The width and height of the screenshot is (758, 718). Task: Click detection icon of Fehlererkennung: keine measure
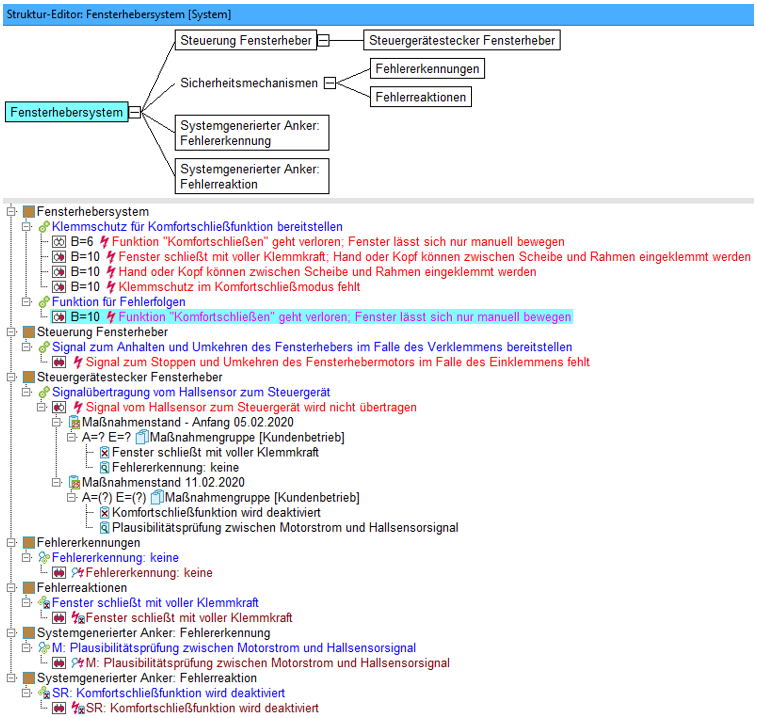pyautogui.click(x=104, y=468)
